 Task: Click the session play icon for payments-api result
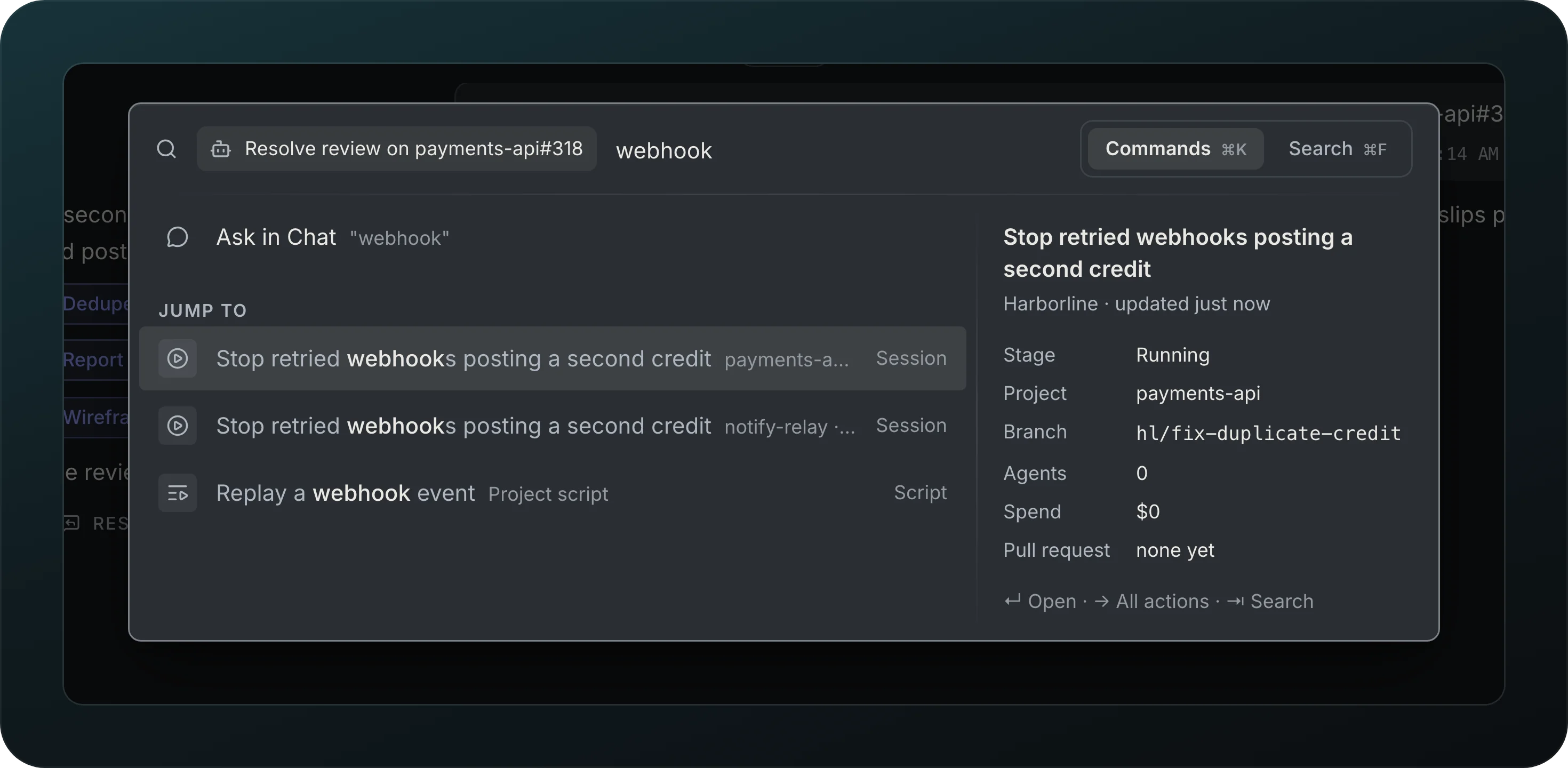coord(177,358)
